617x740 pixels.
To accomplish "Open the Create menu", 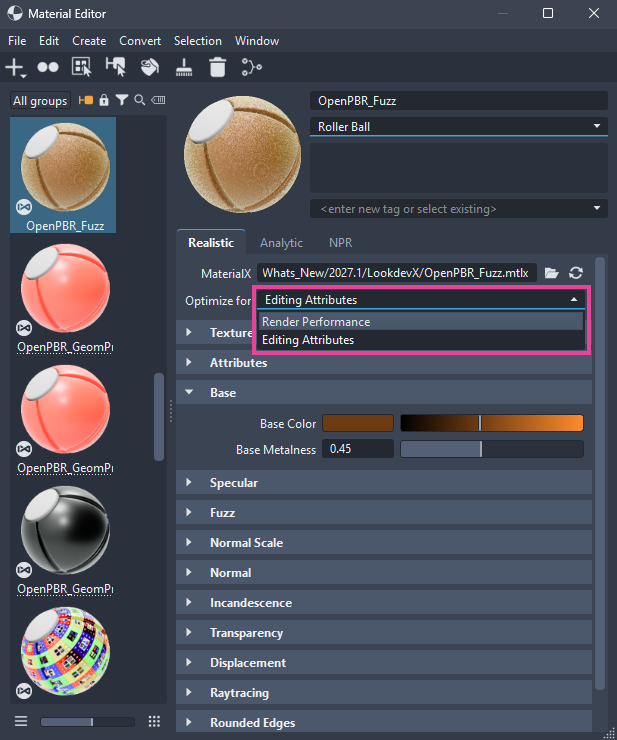I will (x=89, y=41).
